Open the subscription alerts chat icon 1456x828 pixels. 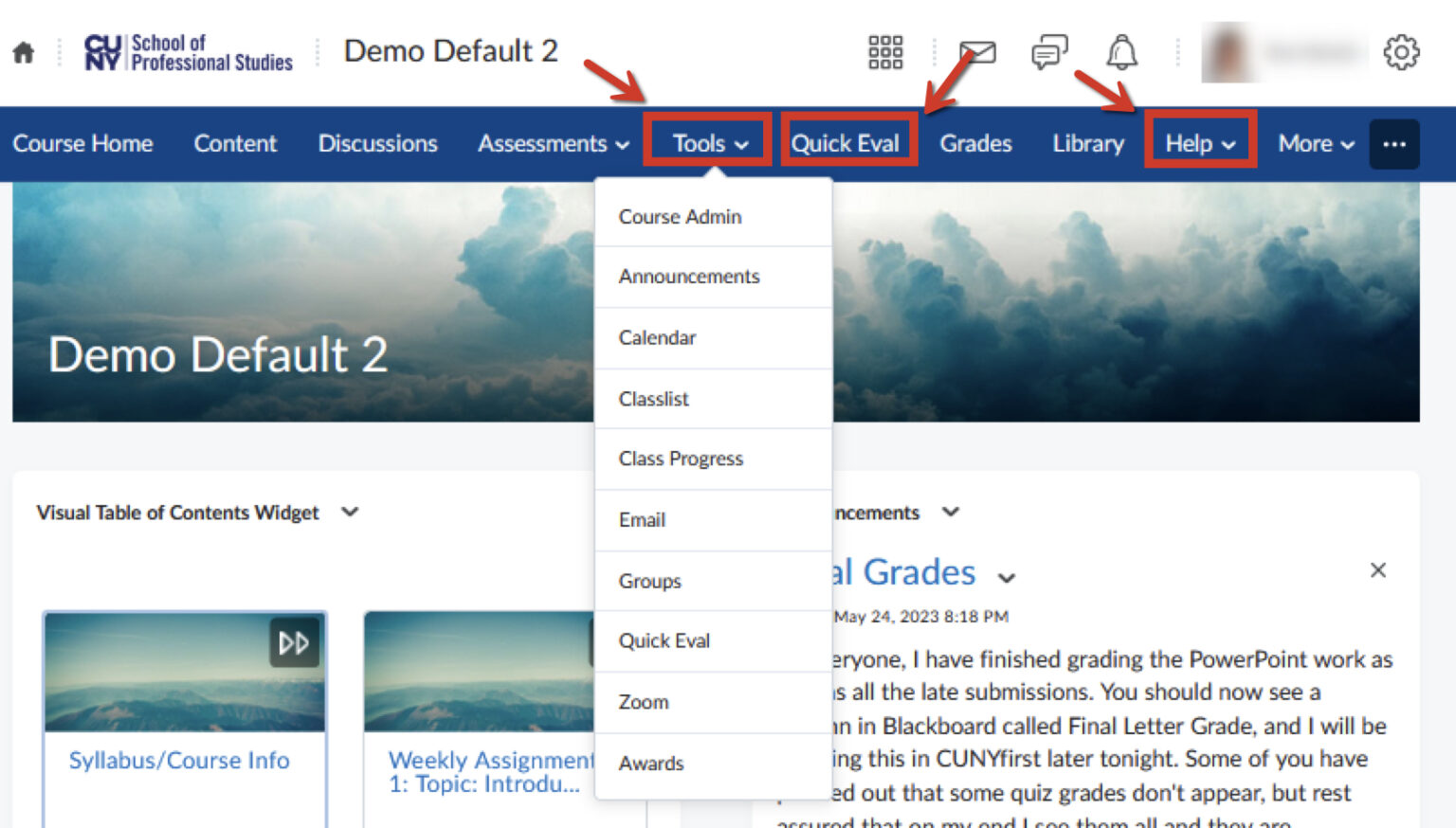(x=1049, y=52)
